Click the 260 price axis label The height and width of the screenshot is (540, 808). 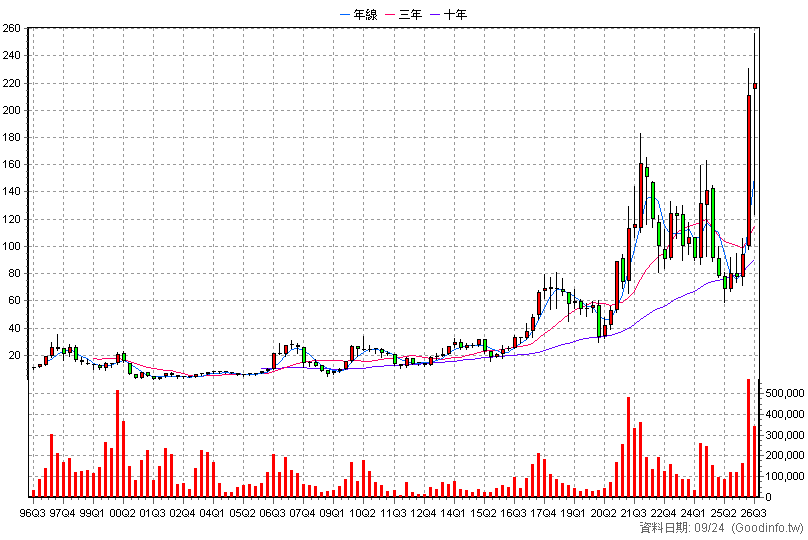pos(11,28)
